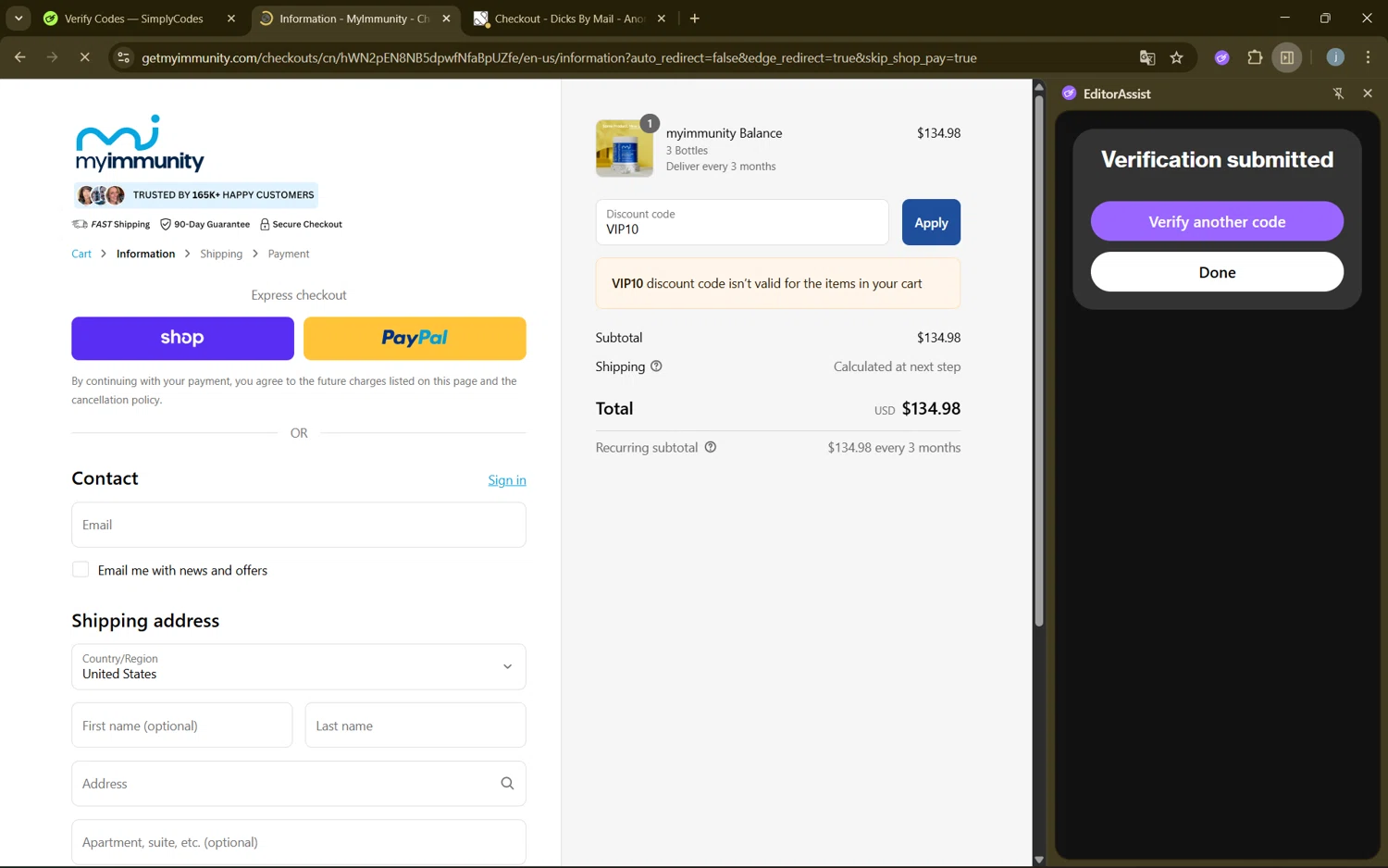Click the Sign in link
This screenshot has width=1388, height=868.
tap(507, 480)
